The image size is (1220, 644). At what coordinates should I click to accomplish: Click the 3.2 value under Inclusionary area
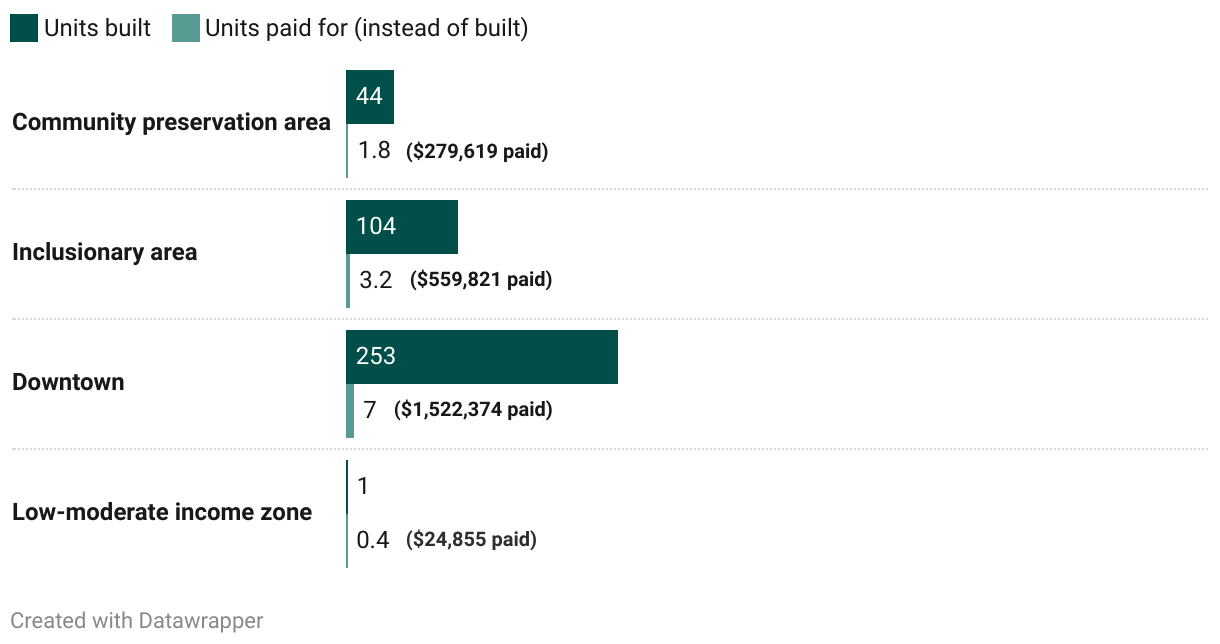coord(376,281)
